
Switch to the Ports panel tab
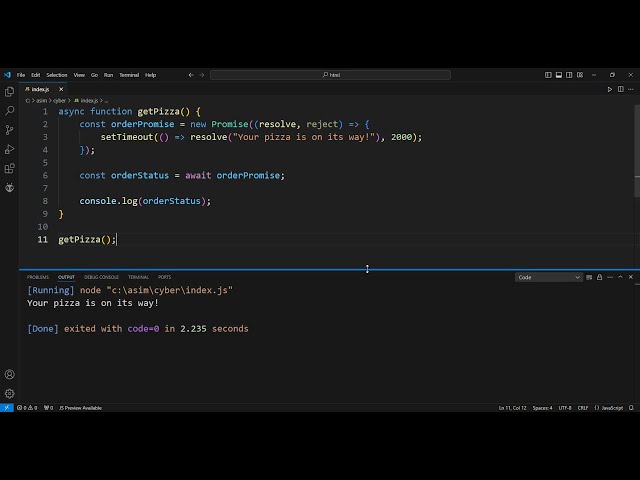pos(164,277)
